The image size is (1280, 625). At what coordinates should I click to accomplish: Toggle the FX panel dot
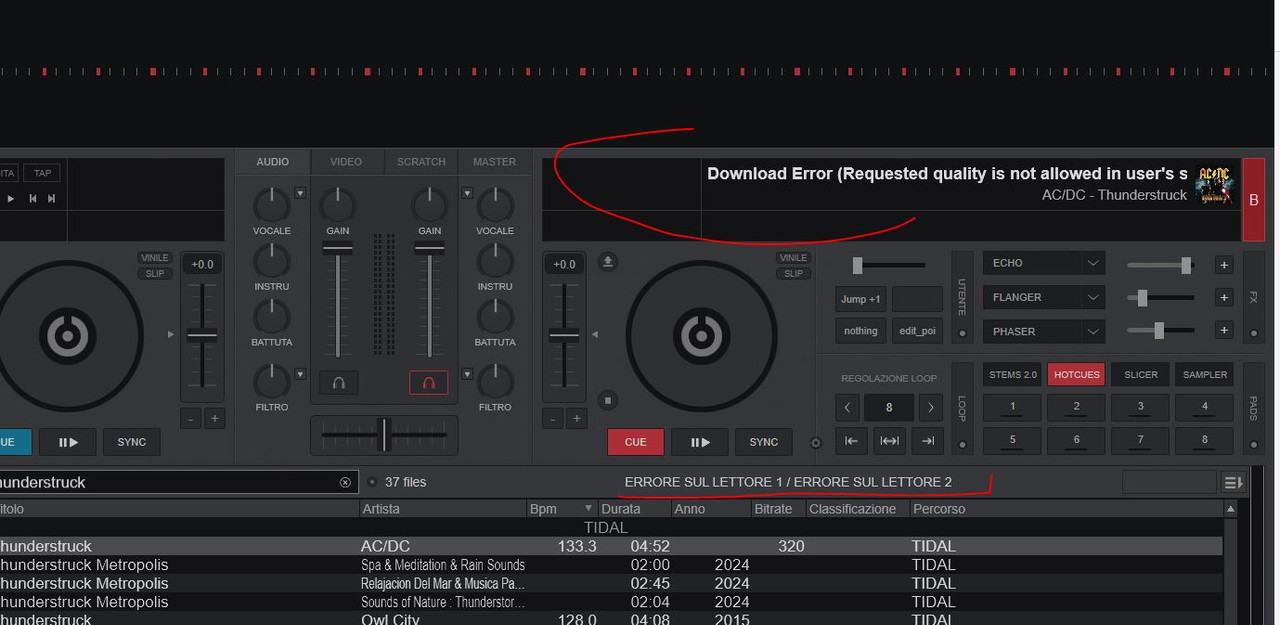point(1254,333)
